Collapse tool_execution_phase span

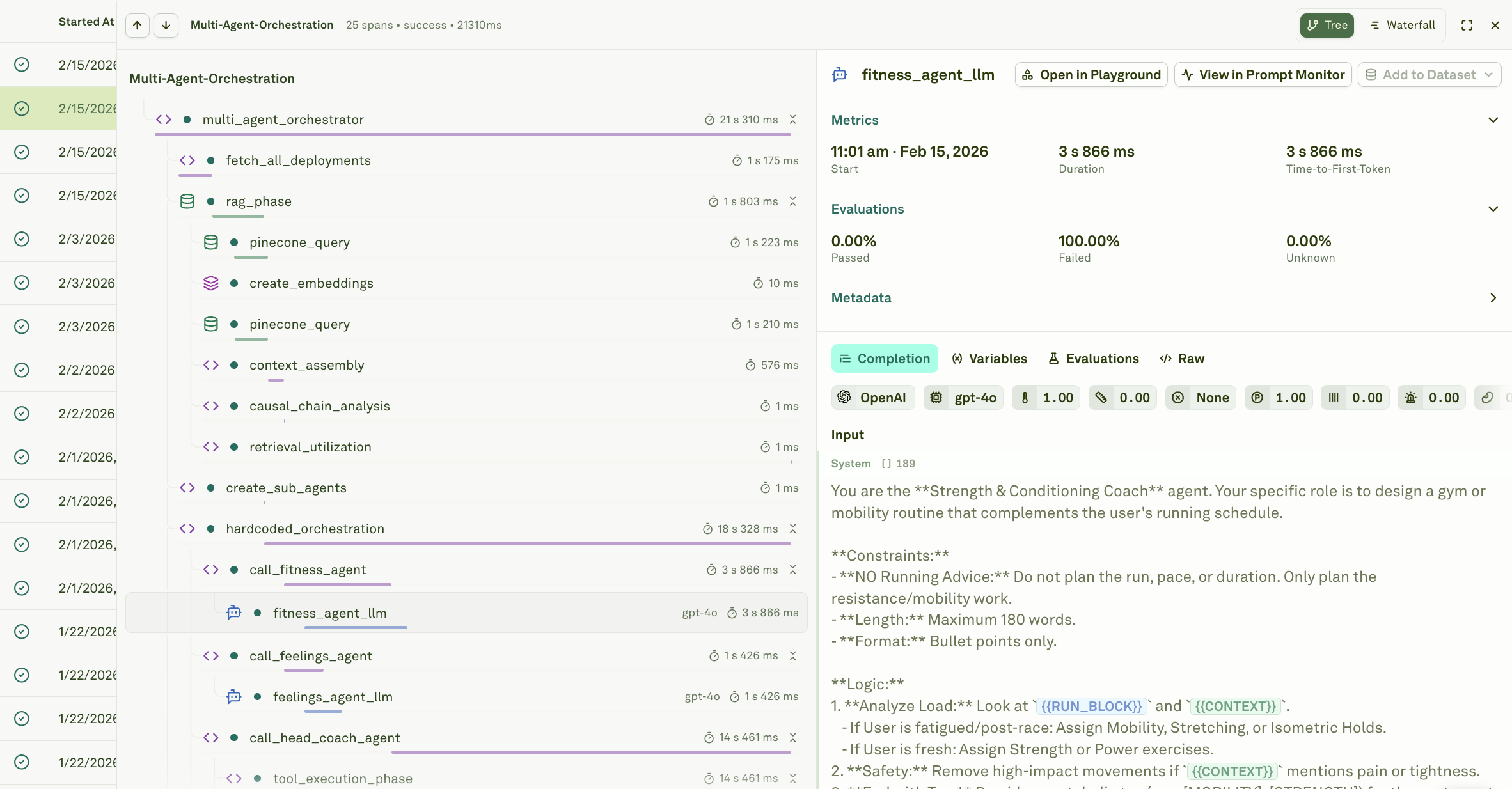[x=793, y=779]
